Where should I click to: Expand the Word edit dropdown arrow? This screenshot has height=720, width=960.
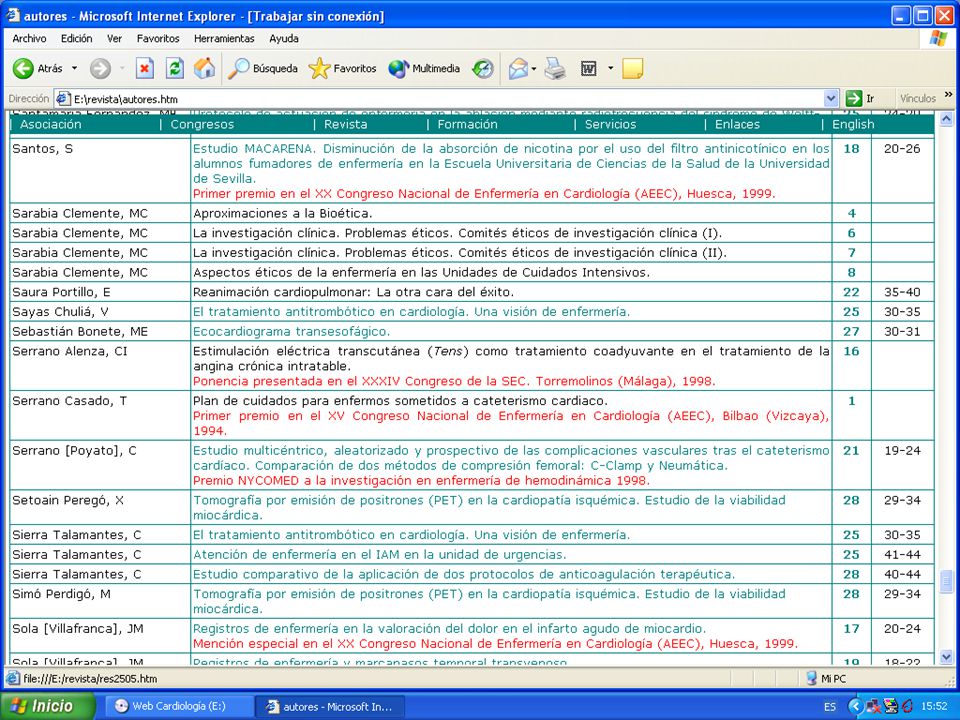click(x=610, y=68)
